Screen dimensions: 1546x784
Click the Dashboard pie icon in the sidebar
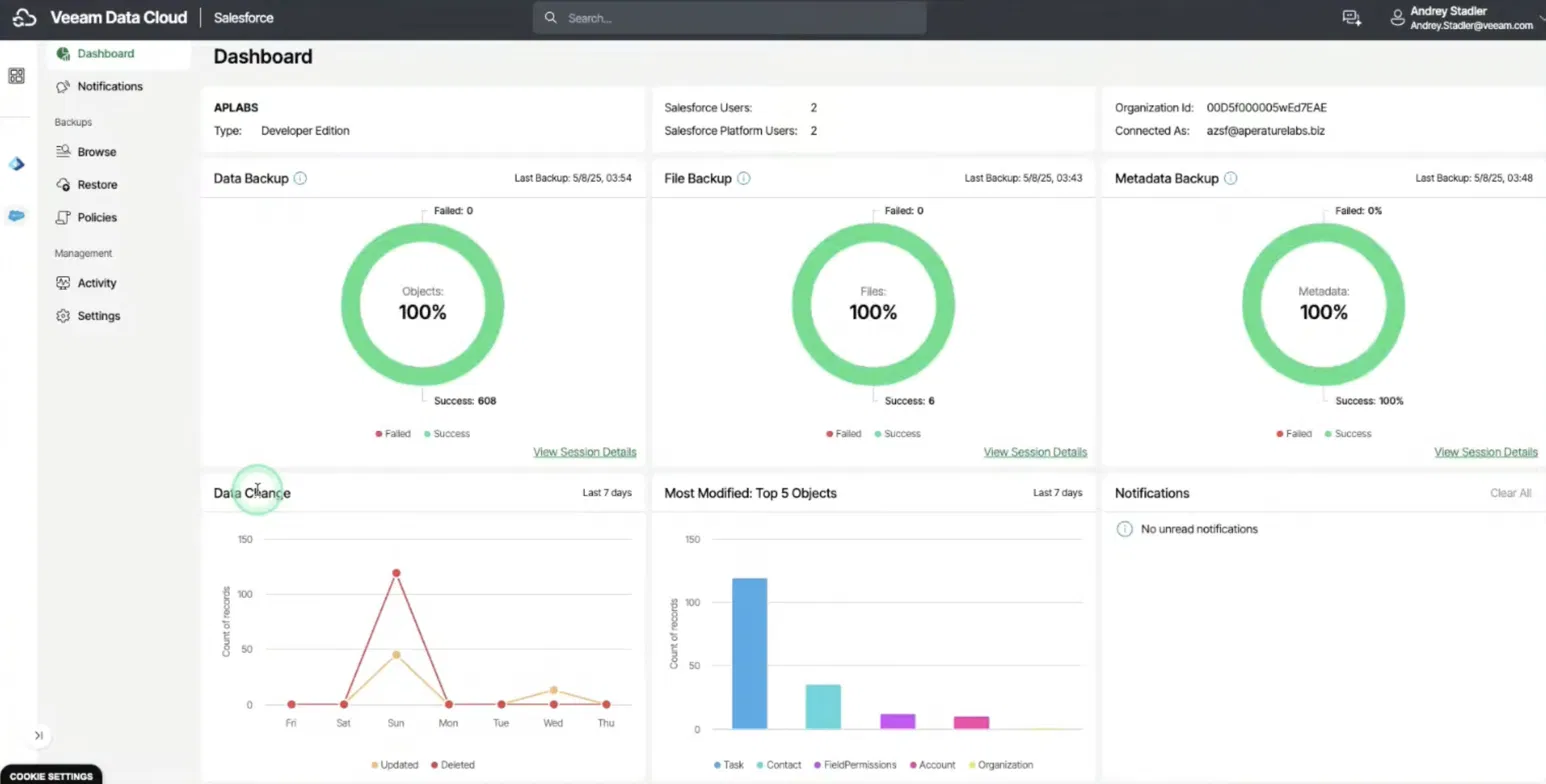point(63,54)
